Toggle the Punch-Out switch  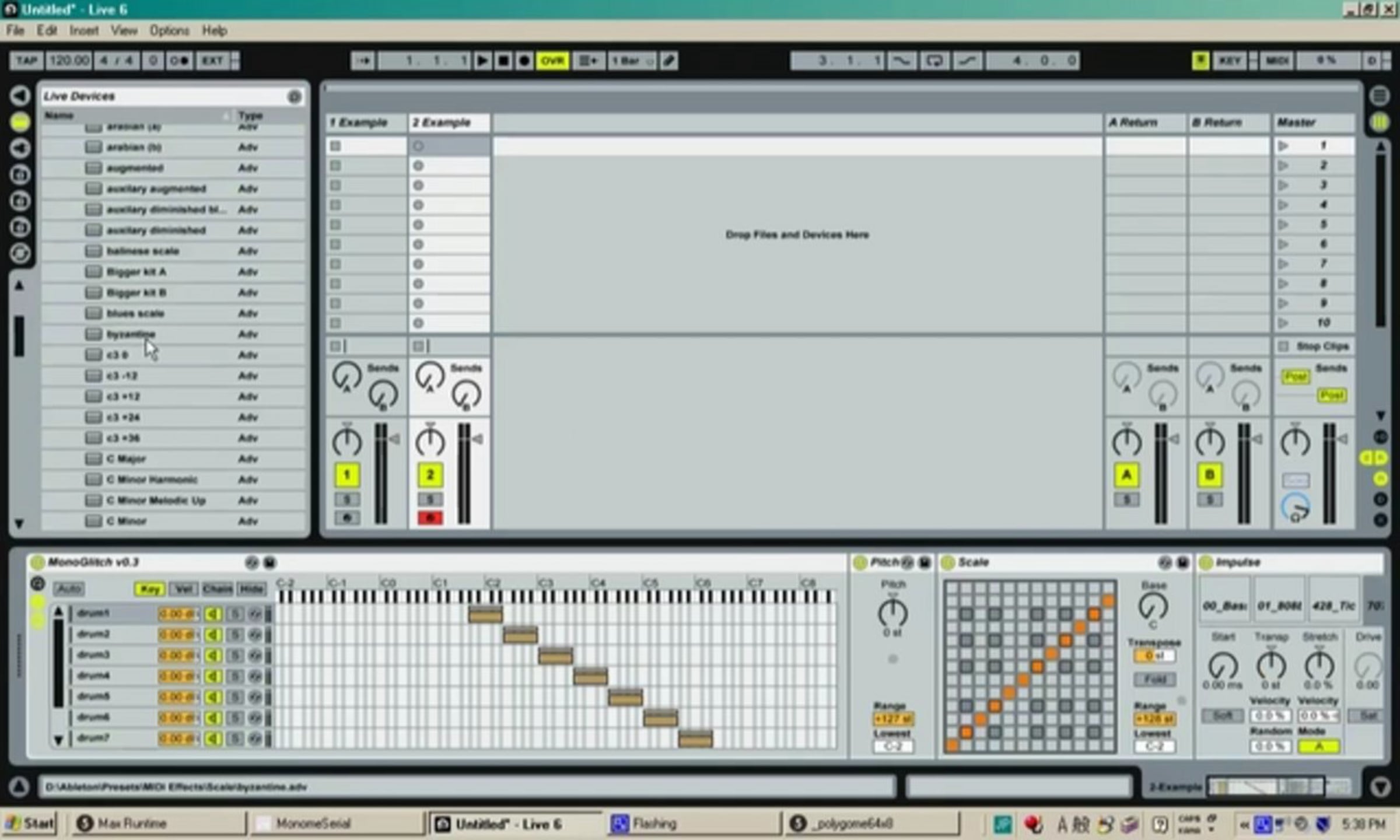(967, 61)
